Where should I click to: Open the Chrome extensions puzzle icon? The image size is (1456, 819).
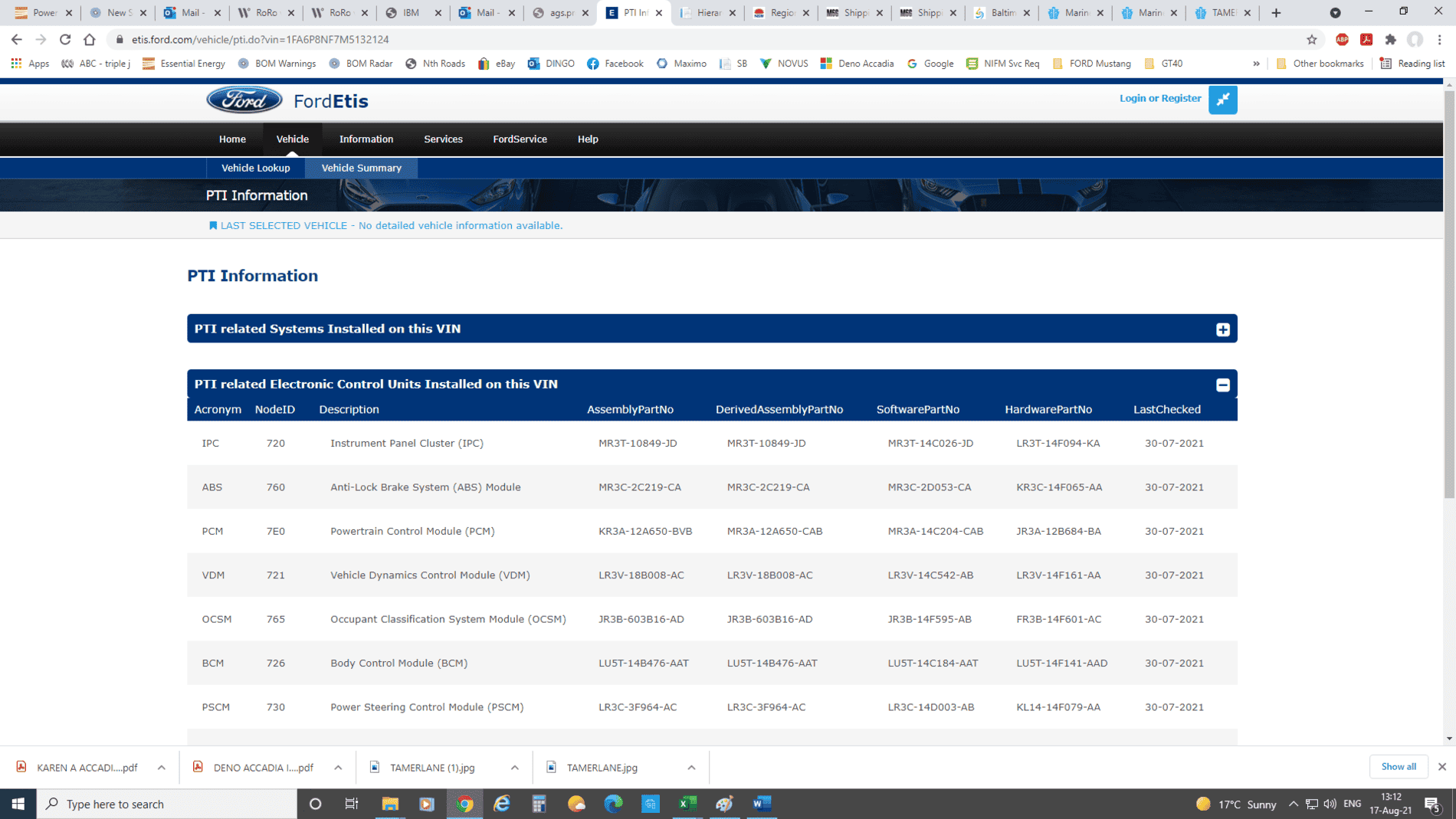1391,39
